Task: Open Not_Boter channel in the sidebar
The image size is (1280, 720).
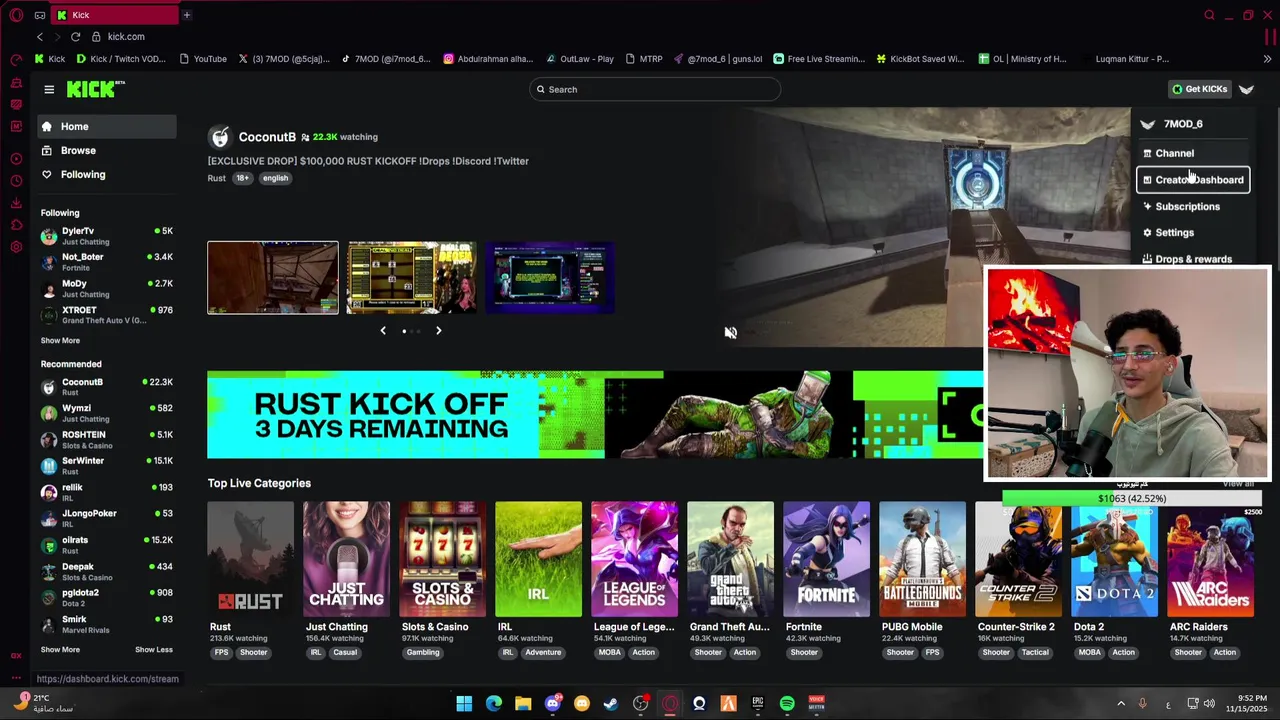Action: 107,262
